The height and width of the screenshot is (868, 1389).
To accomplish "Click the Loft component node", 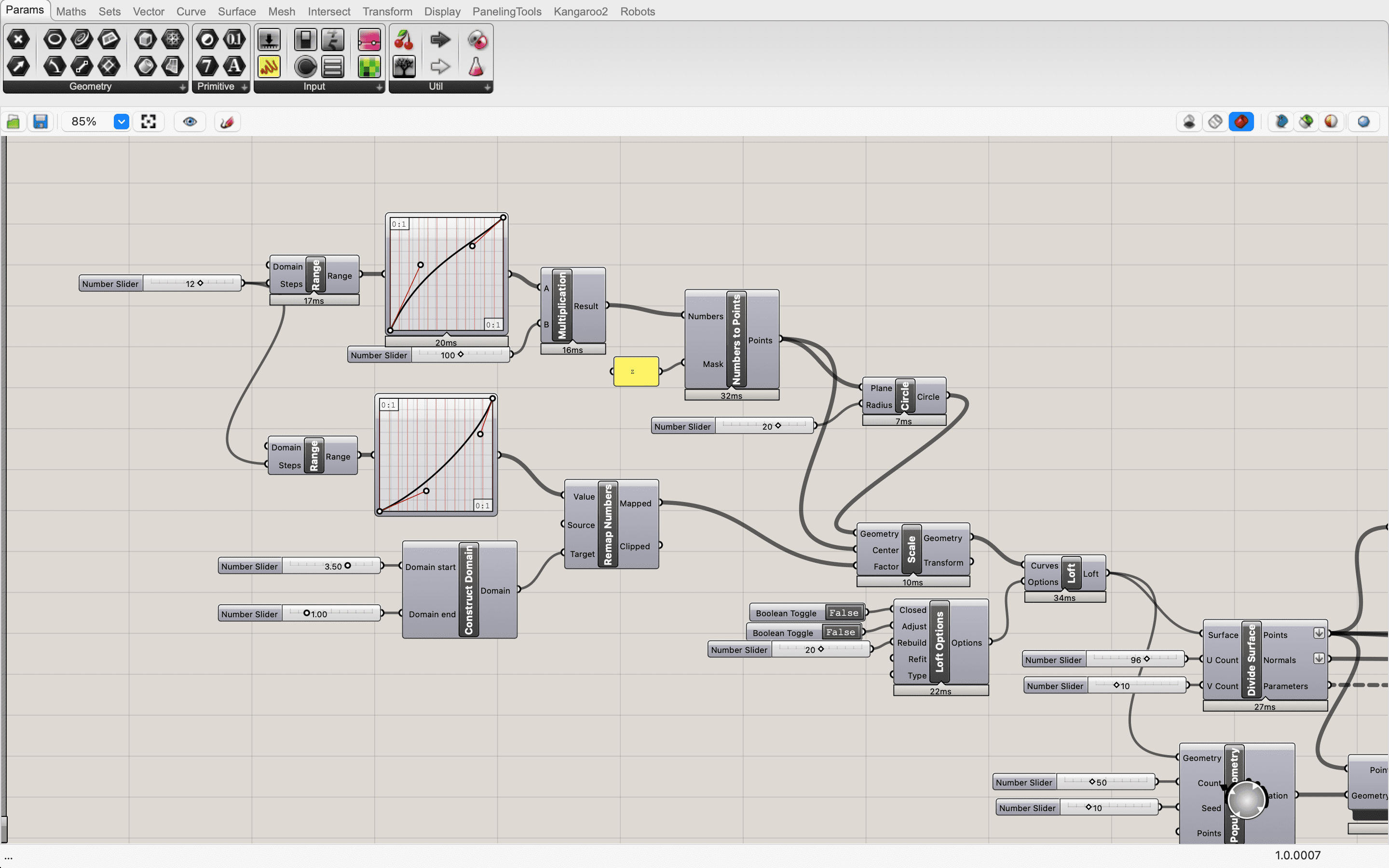I will tap(1071, 573).
